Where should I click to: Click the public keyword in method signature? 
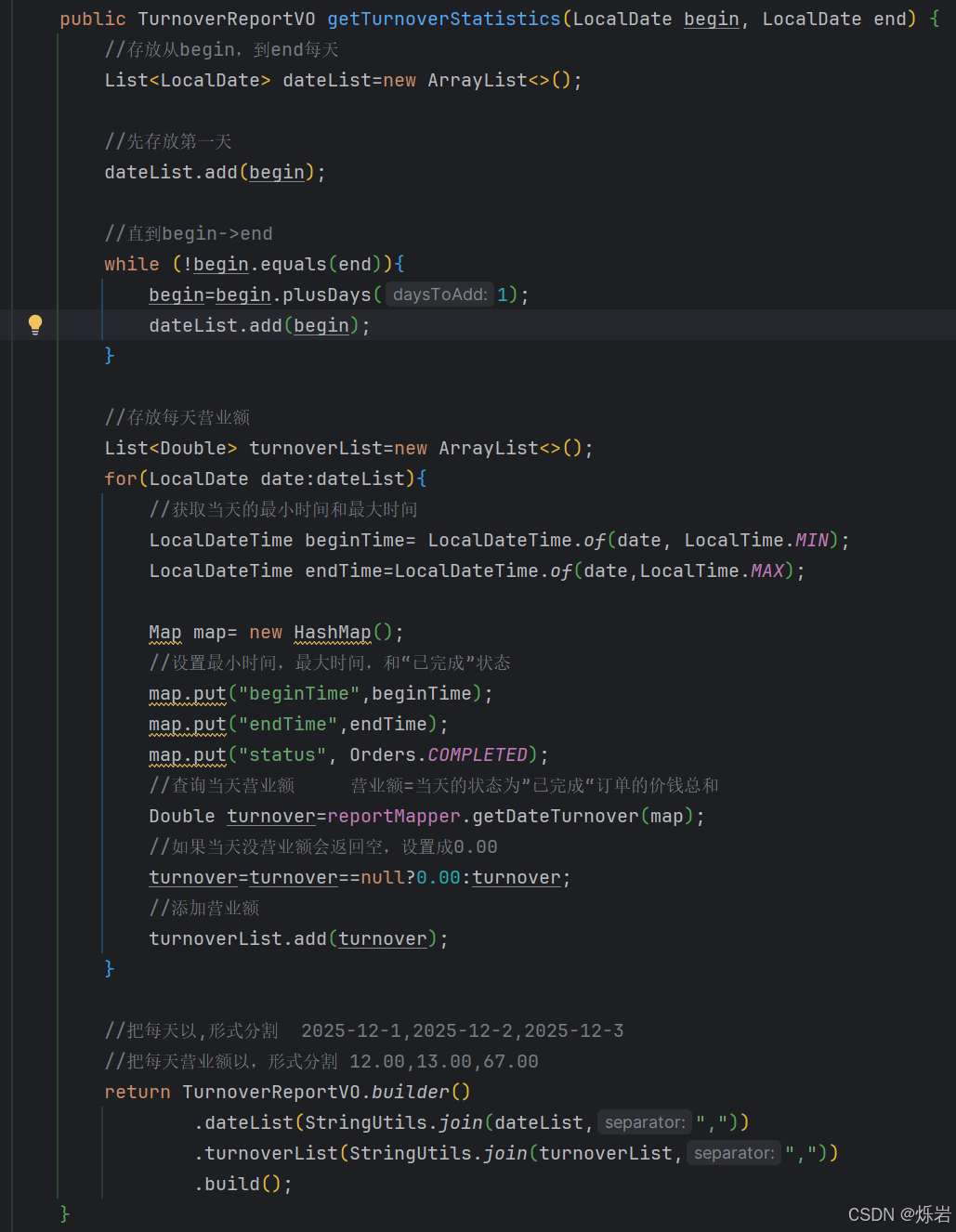93,19
